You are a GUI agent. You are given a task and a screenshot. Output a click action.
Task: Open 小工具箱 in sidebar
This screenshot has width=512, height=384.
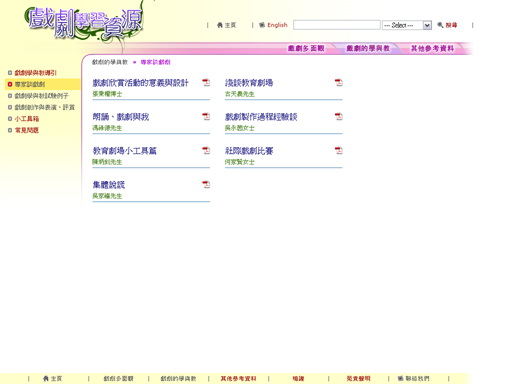coord(27,119)
